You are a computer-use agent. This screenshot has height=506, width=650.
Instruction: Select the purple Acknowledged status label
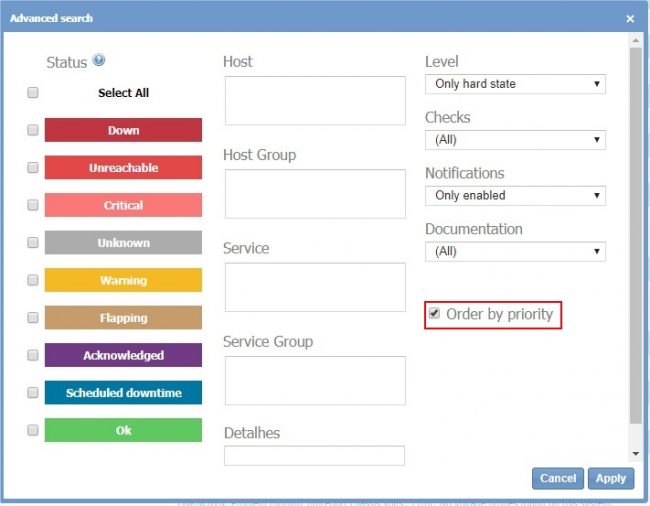(x=123, y=355)
